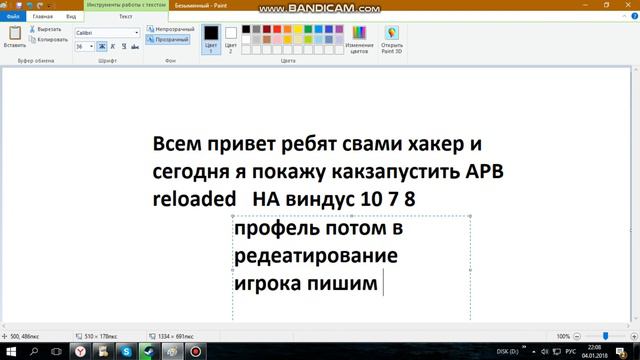The height and width of the screenshot is (360, 640).
Task: Open Bandicam recorder on taskbar
Action: click(196, 351)
